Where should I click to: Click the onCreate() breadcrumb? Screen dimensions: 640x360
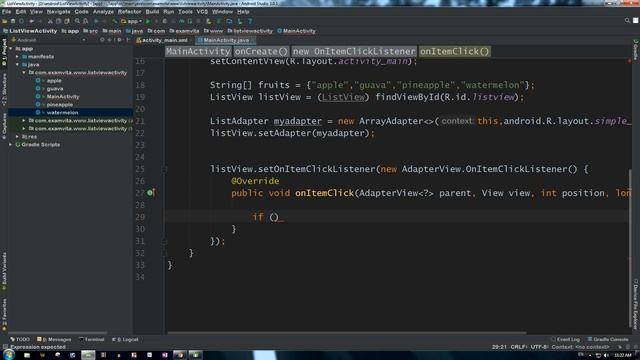pyautogui.click(x=261, y=51)
